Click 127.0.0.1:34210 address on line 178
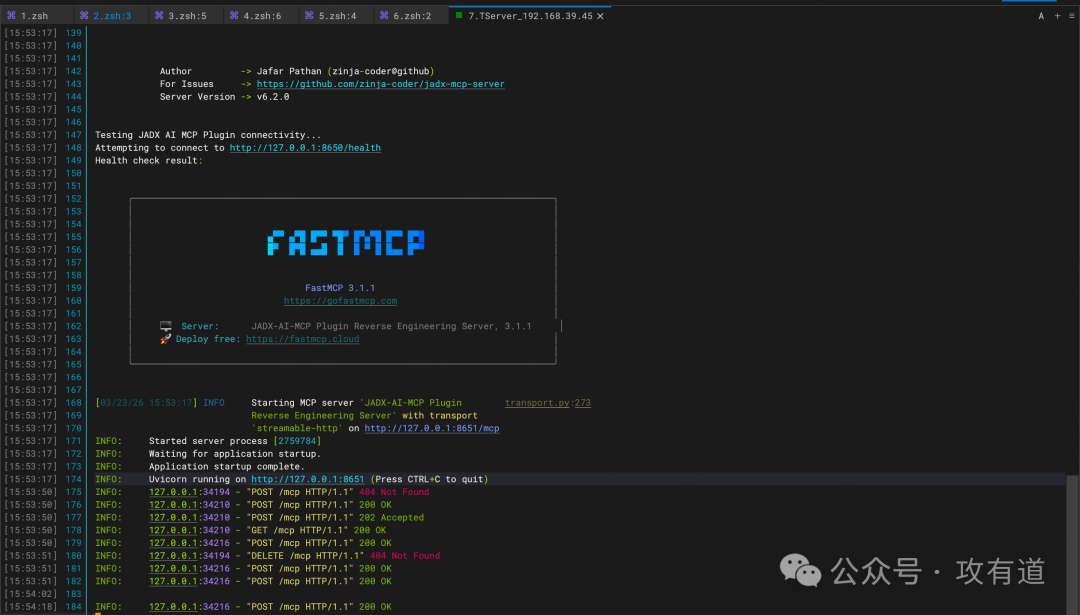1080x615 pixels. click(x=189, y=530)
